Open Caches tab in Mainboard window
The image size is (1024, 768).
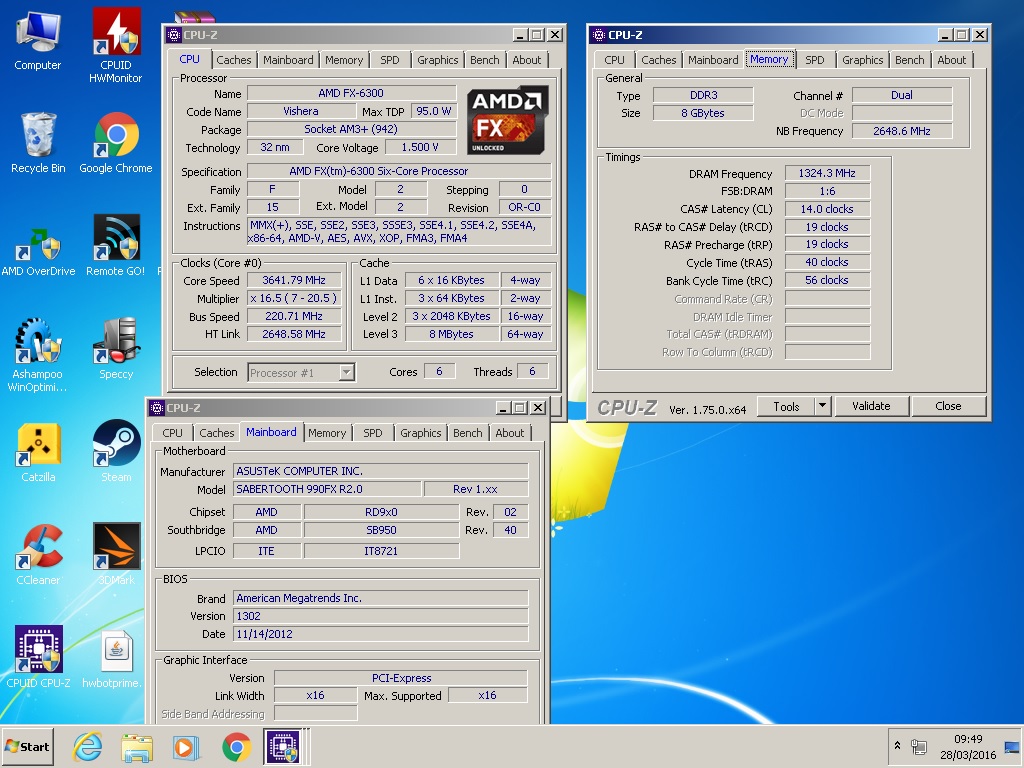(216, 432)
